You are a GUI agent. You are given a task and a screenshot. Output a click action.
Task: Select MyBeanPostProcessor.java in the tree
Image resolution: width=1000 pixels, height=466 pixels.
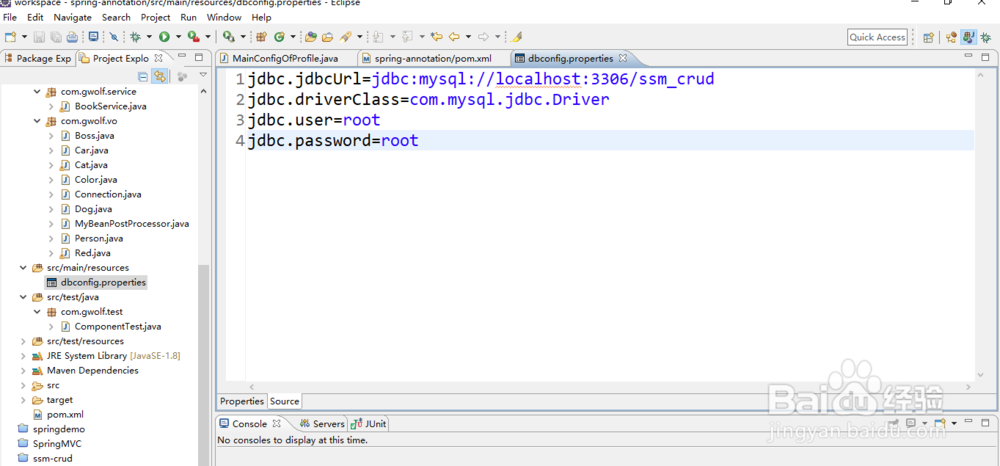tap(131, 224)
